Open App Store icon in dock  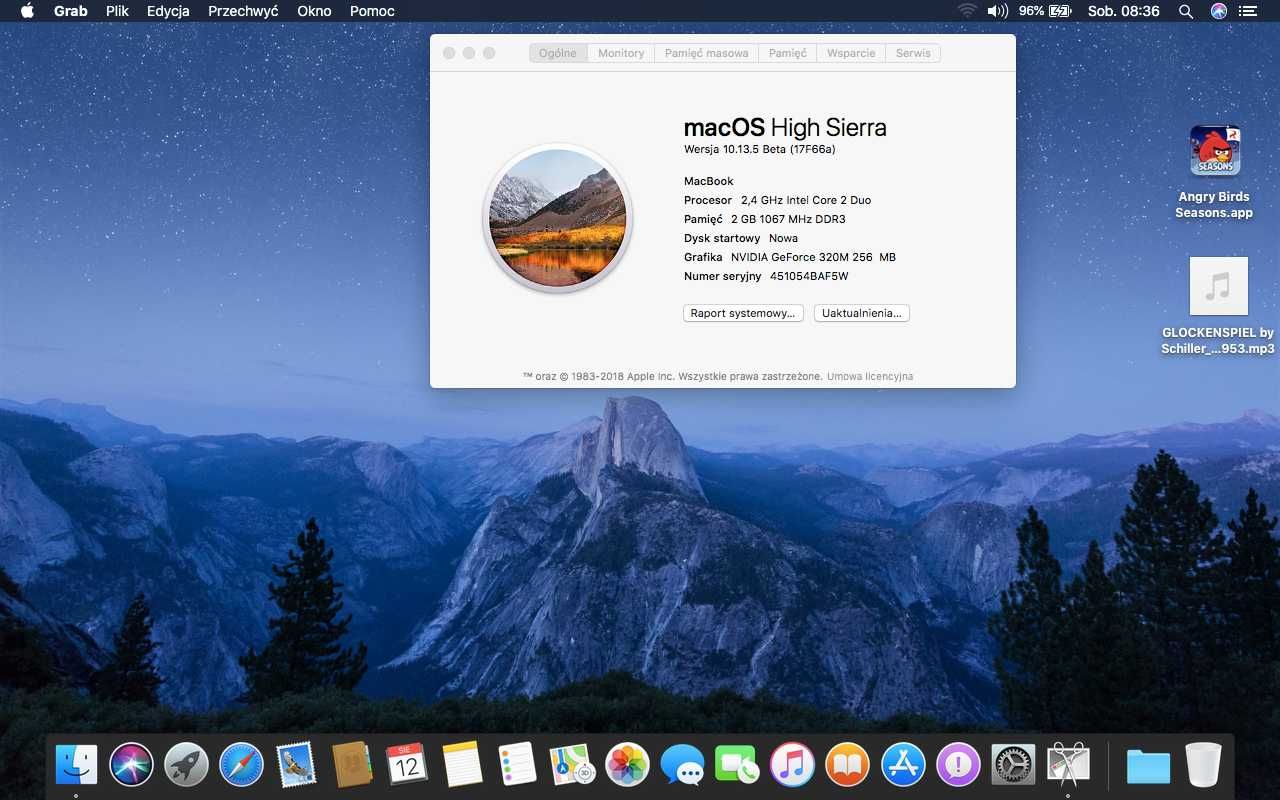[x=903, y=765]
